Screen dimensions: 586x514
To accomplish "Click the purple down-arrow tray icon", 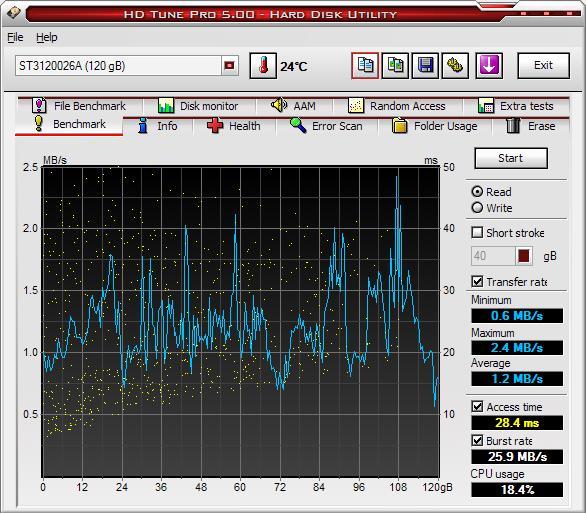I will [489, 66].
